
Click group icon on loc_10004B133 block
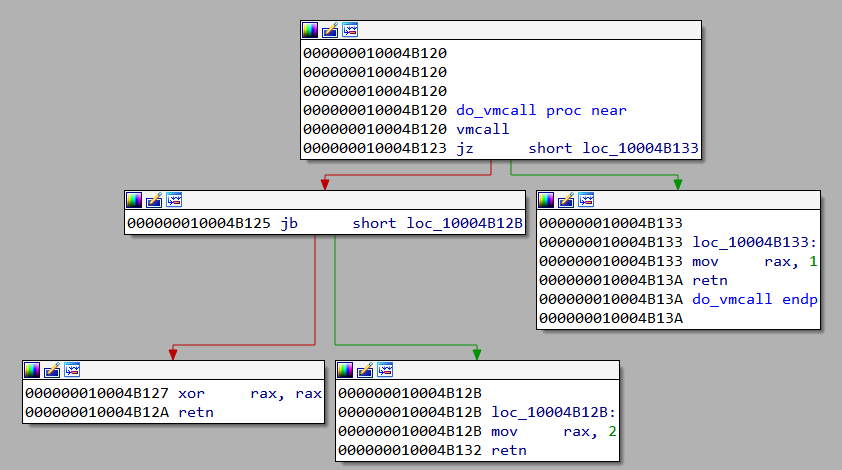[x=586, y=200]
